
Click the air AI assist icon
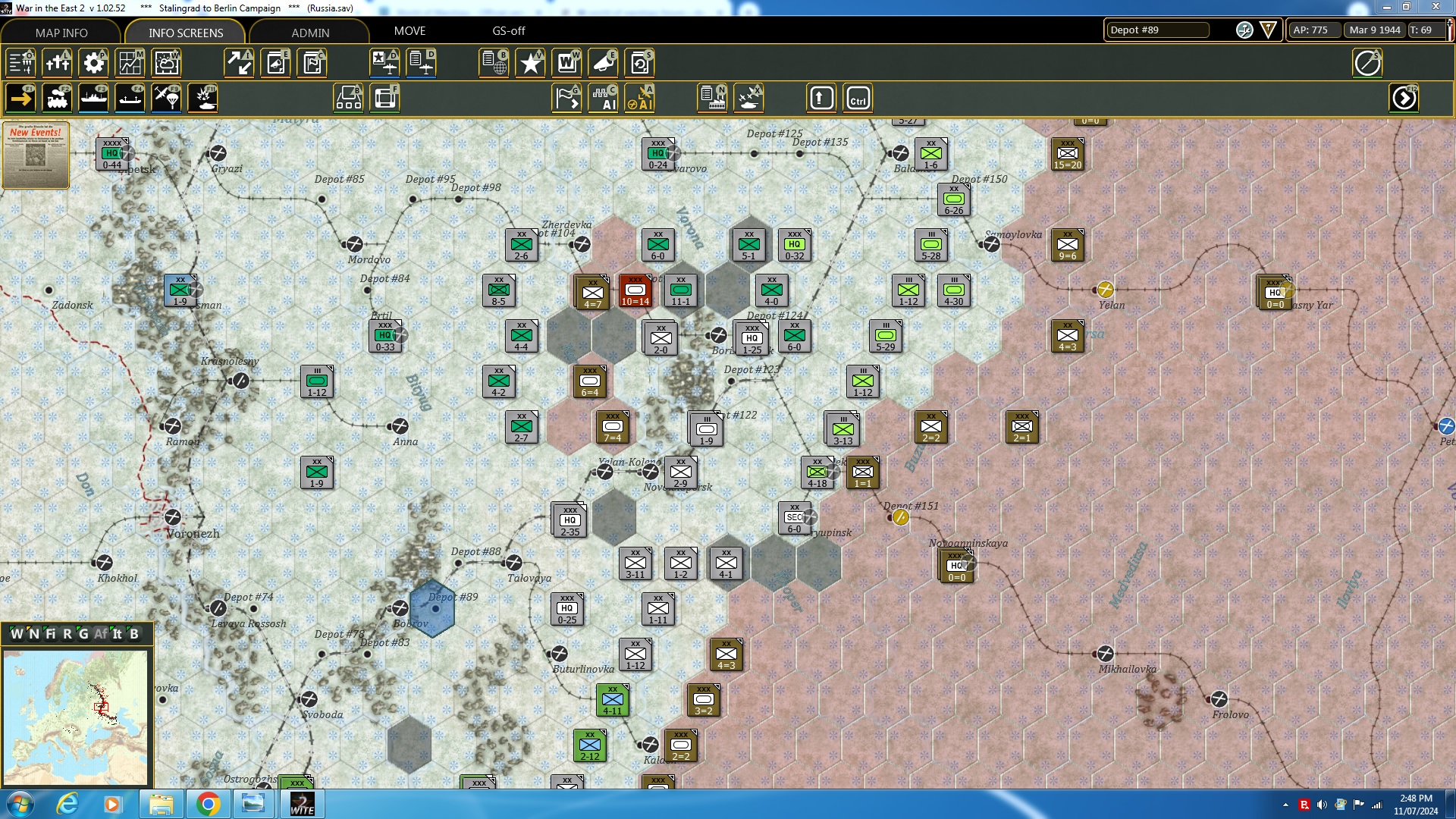(639, 99)
